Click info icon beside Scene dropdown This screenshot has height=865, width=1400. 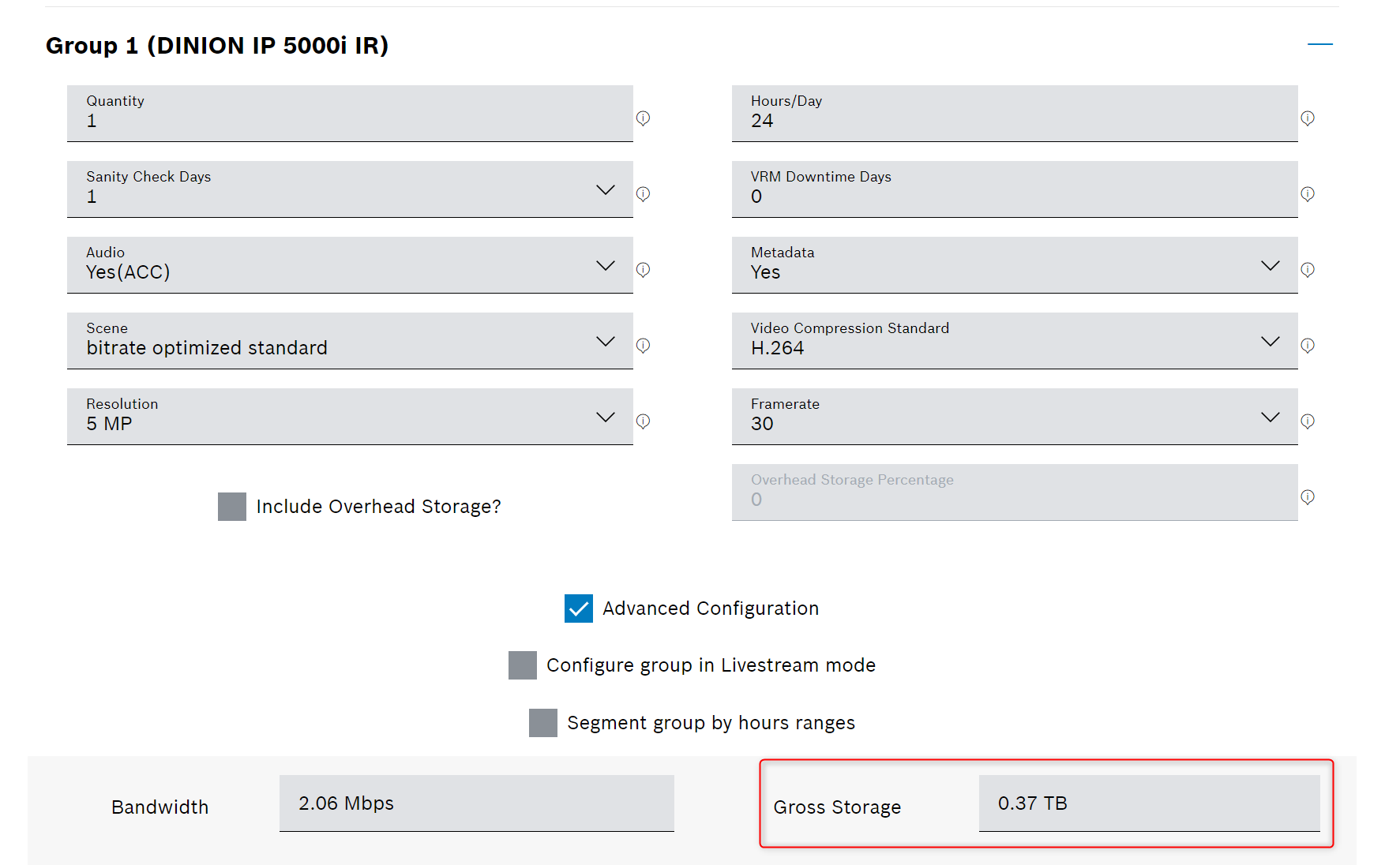[644, 346]
